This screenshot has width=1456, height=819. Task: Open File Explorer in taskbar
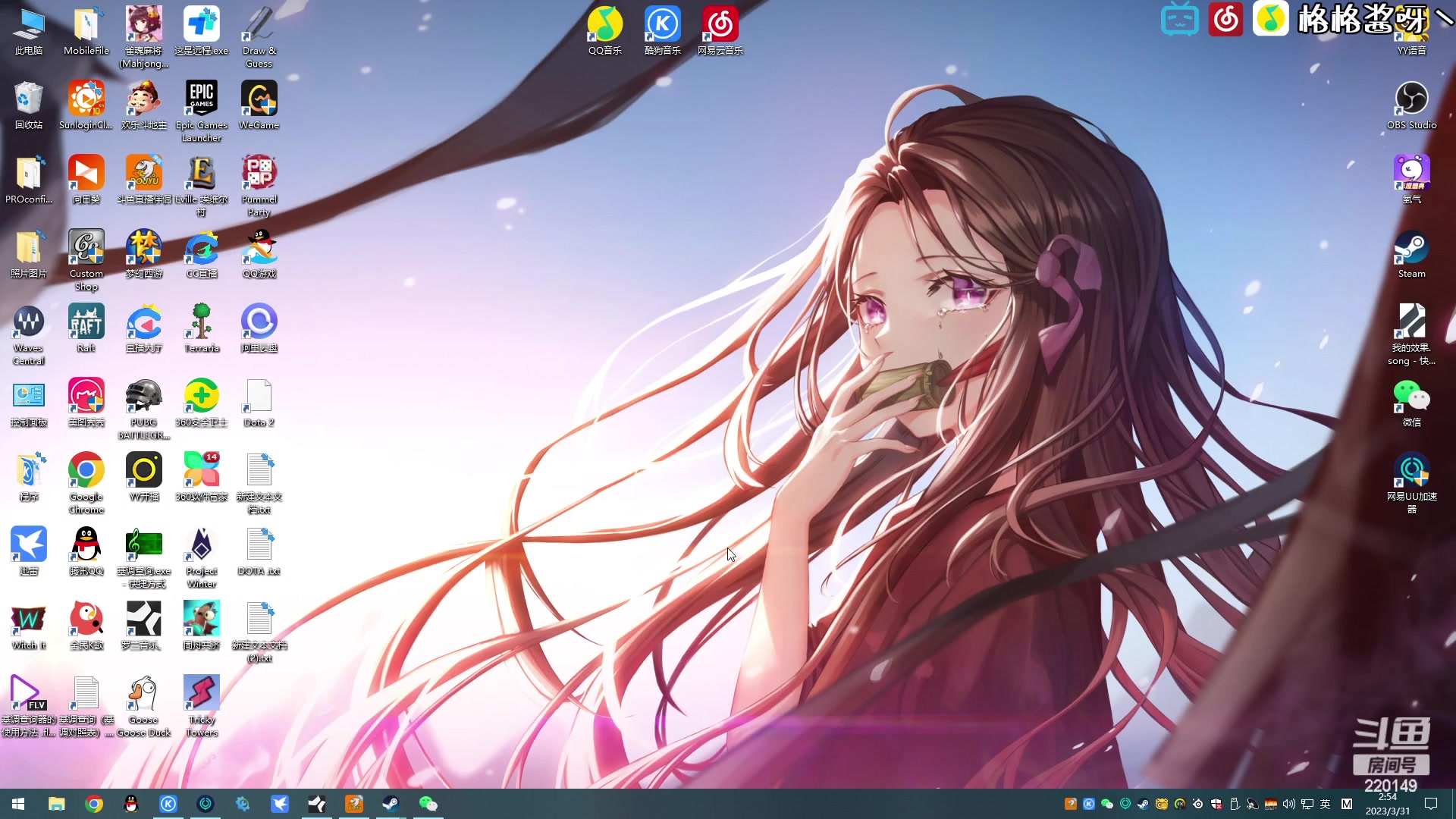click(56, 804)
